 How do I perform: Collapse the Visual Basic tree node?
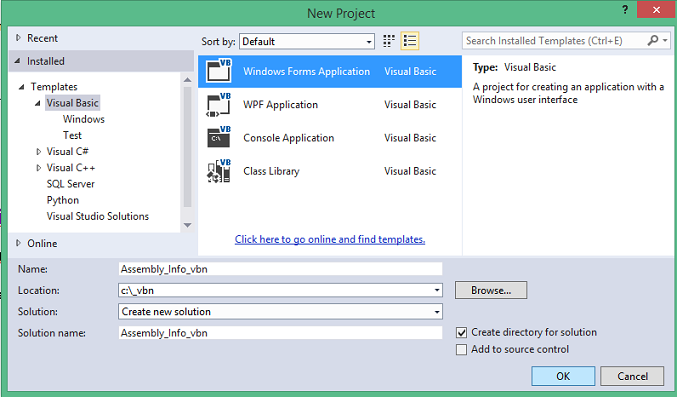click(x=38, y=103)
